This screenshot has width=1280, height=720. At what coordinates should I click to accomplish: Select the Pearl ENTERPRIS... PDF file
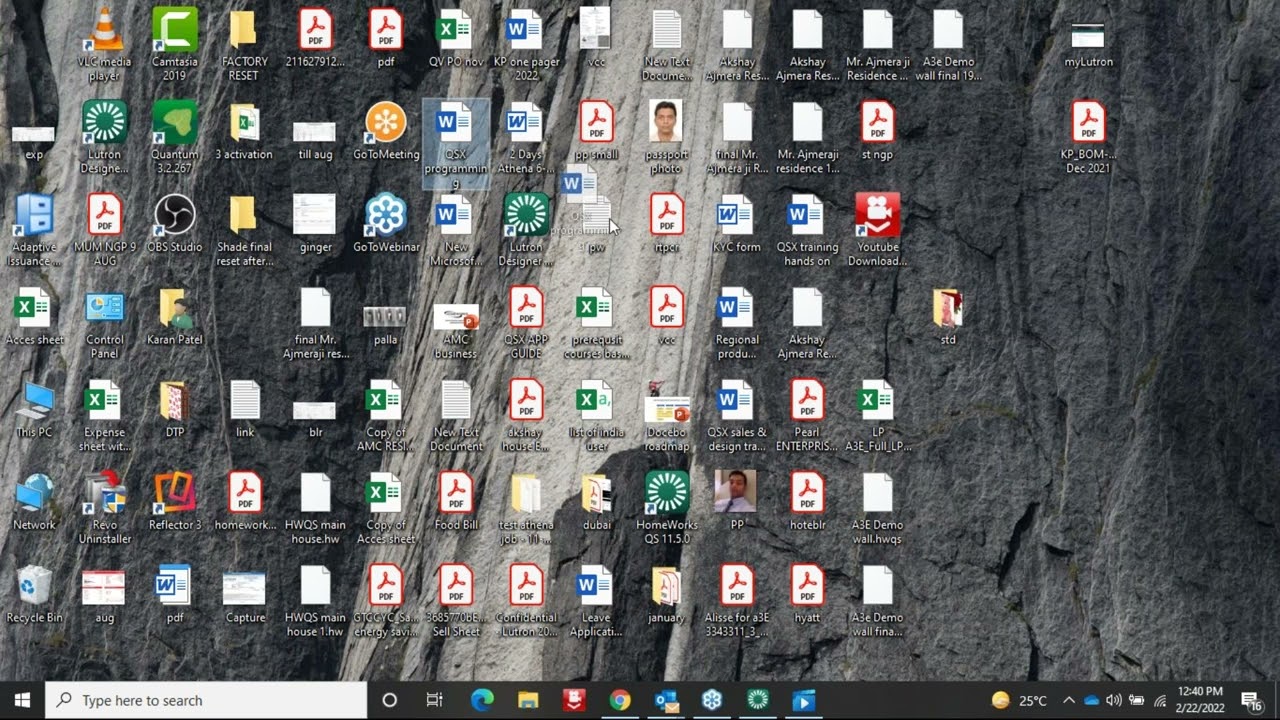click(807, 415)
